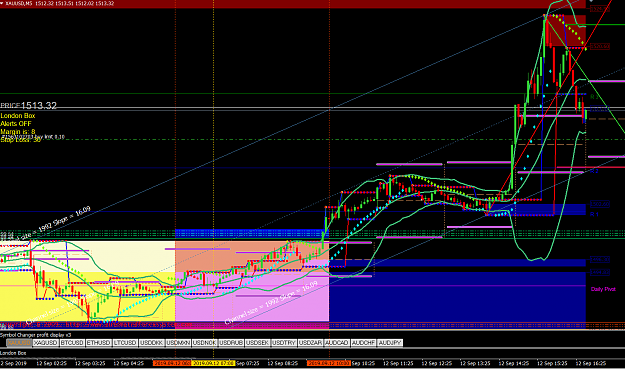Screen dimensions: 625x370
Task: Click the Channel size label inside the pink box
Action: (x=271, y=303)
